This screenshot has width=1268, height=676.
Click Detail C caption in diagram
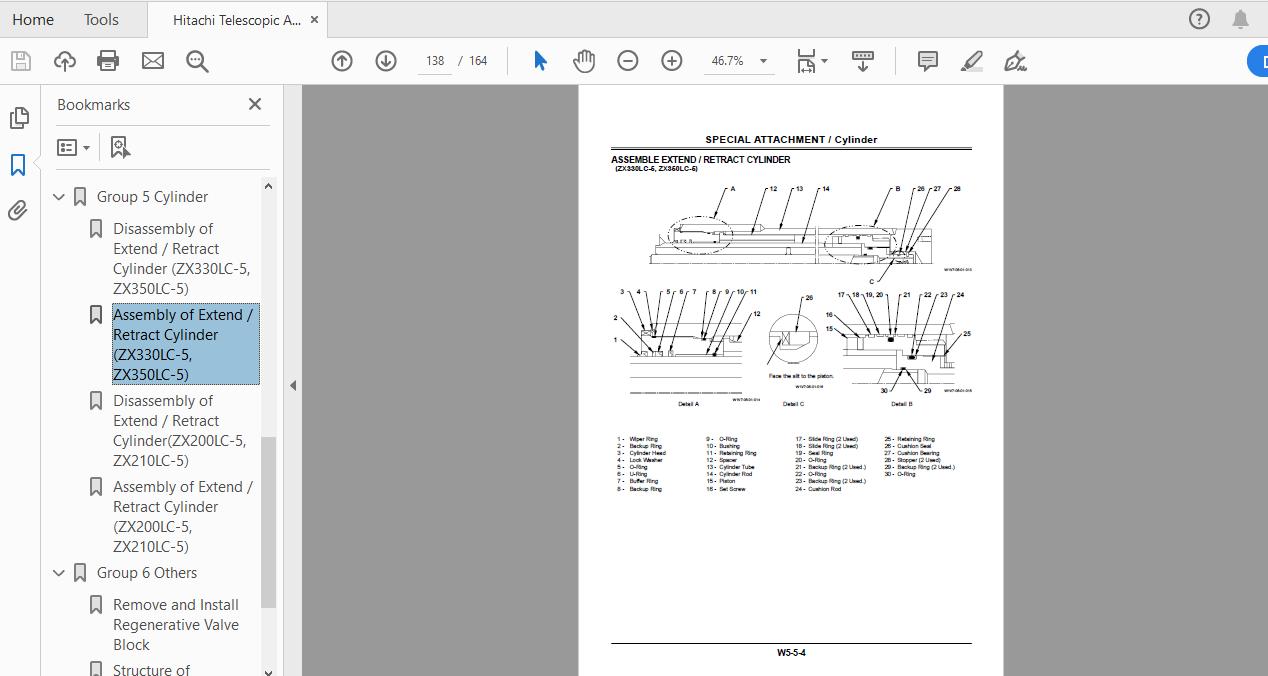pos(793,404)
